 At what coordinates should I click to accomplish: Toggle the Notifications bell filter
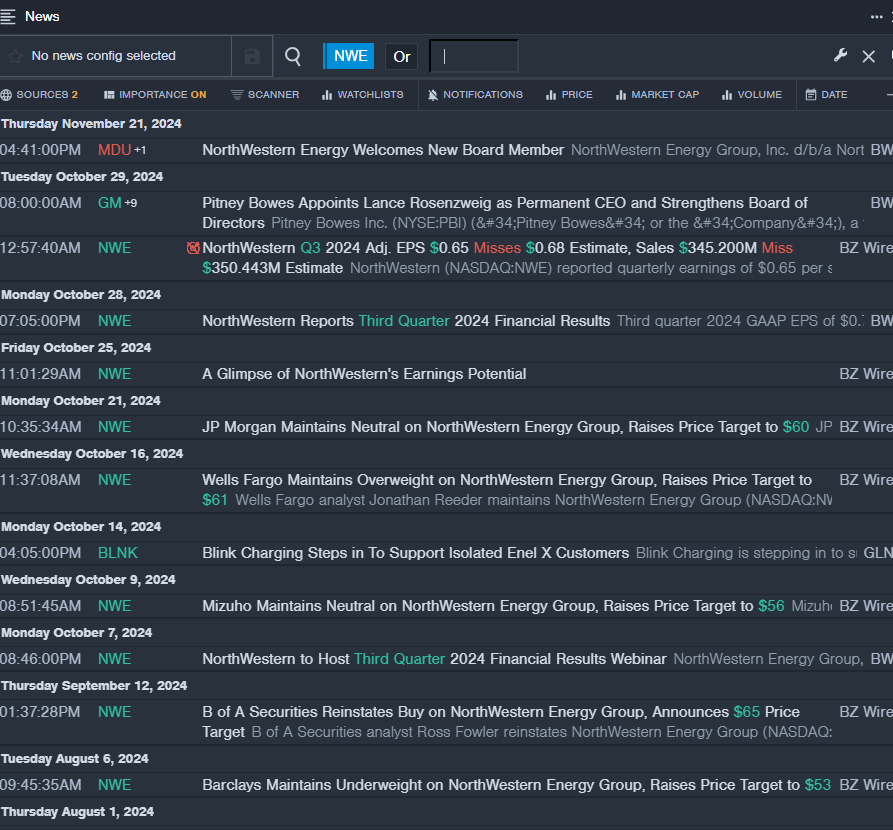pyautogui.click(x=474, y=95)
